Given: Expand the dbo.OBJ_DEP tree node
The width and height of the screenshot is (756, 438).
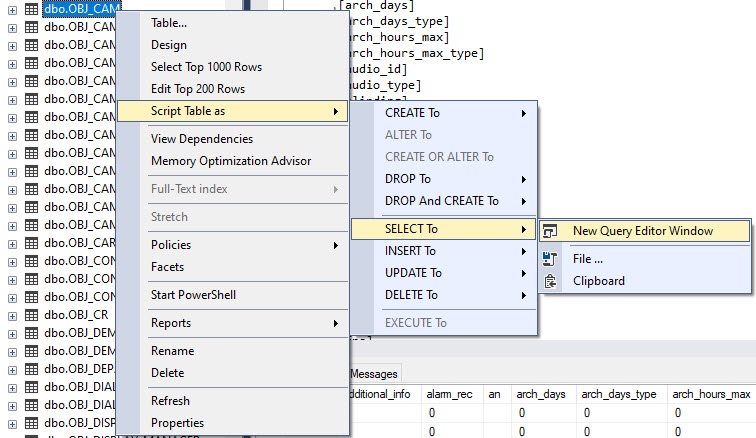Looking at the screenshot, I should [x=12, y=369].
